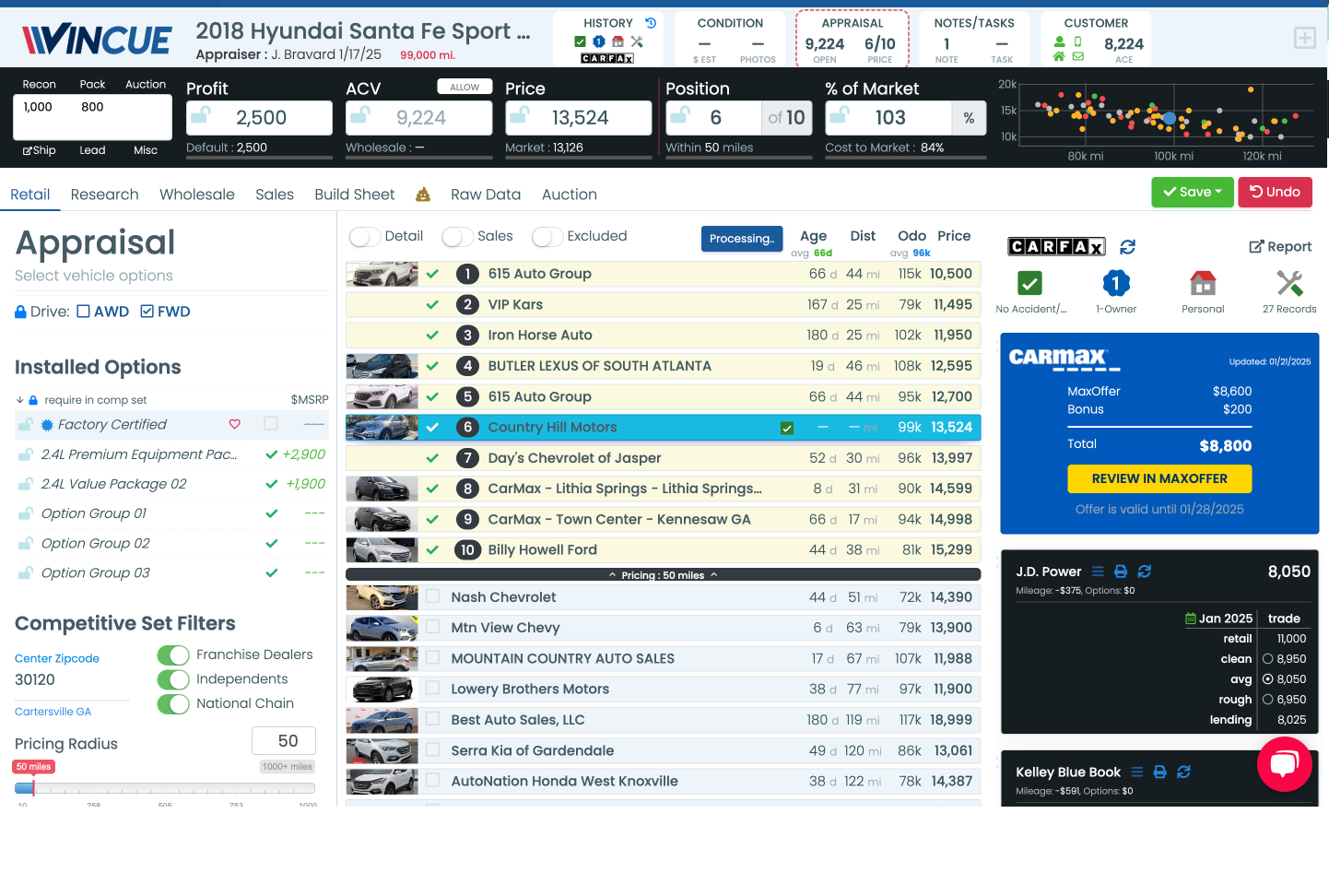Open the Raw Data tab
1329x896 pixels.
pyautogui.click(x=486, y=195)
